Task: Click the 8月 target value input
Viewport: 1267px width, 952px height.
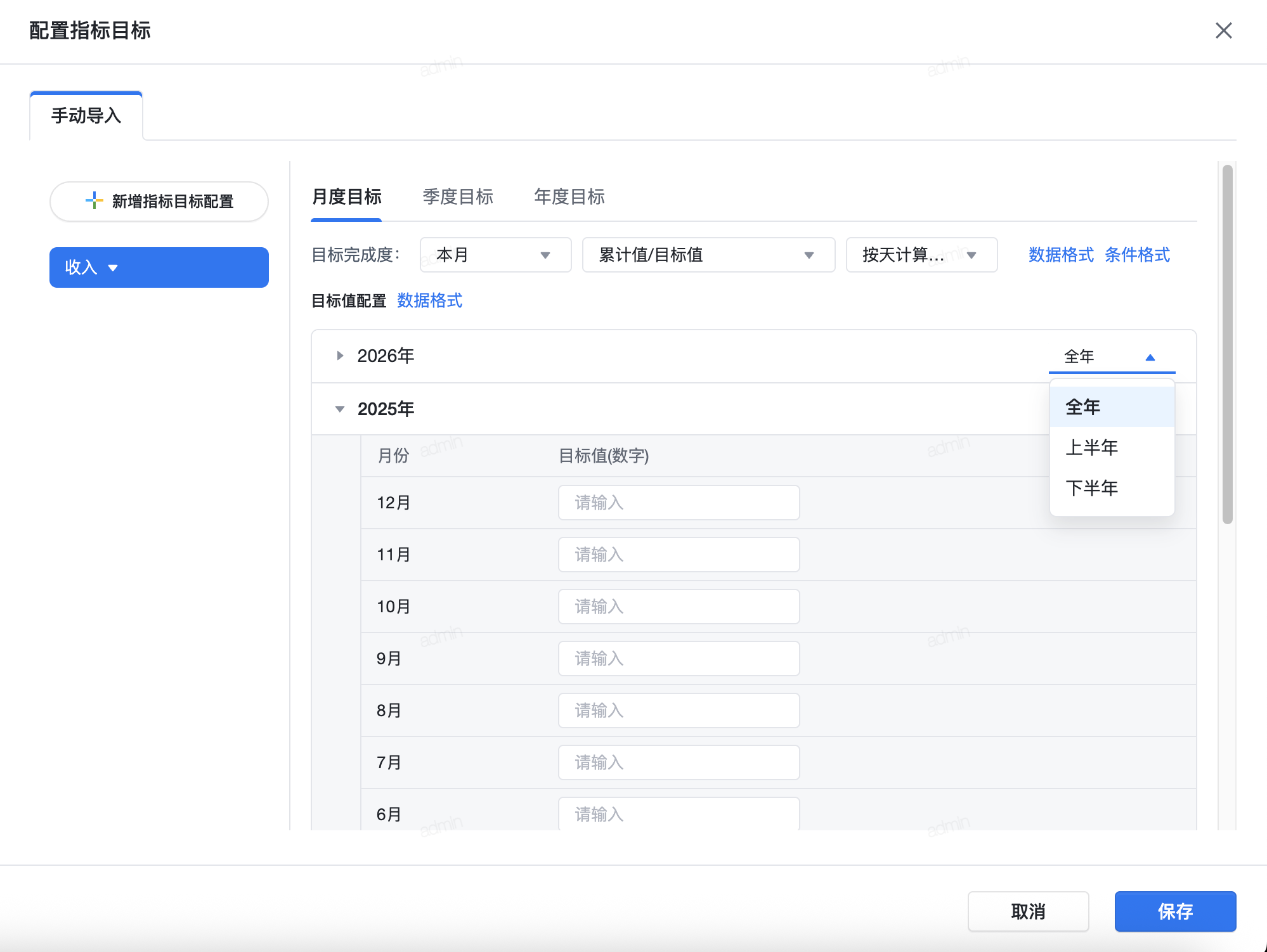Action: click(x=679, y=711)
